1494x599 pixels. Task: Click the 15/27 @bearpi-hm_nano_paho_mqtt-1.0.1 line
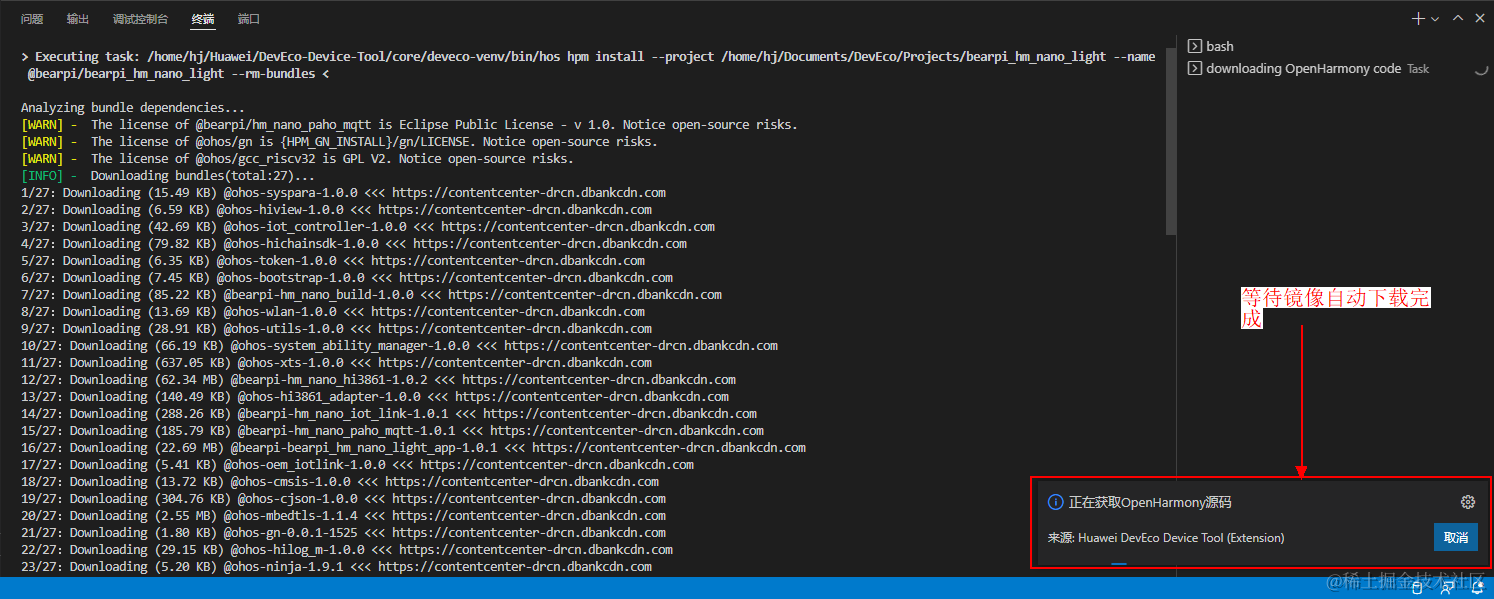(x=392, y=430)
